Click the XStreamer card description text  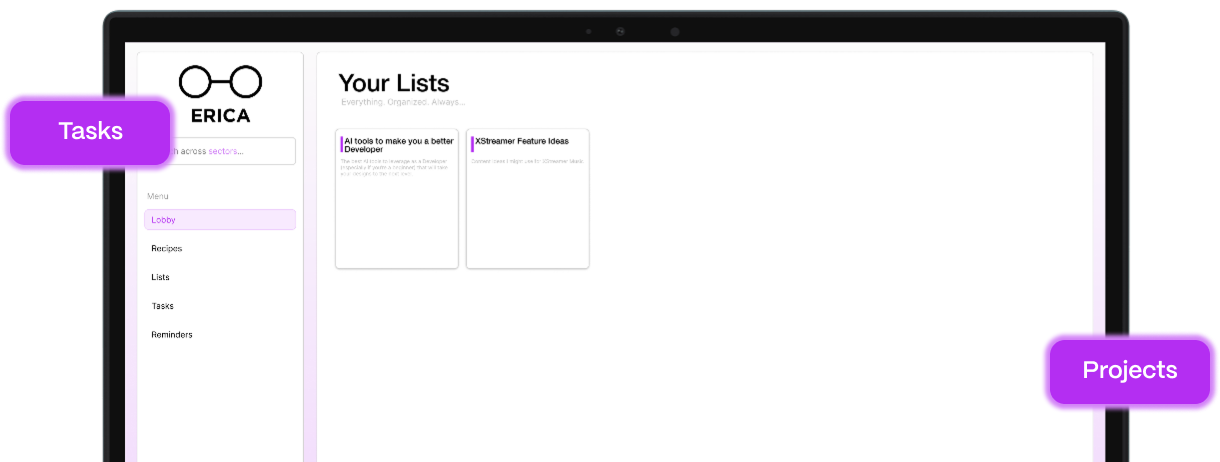pyautogui.click(x=527, y=160)
